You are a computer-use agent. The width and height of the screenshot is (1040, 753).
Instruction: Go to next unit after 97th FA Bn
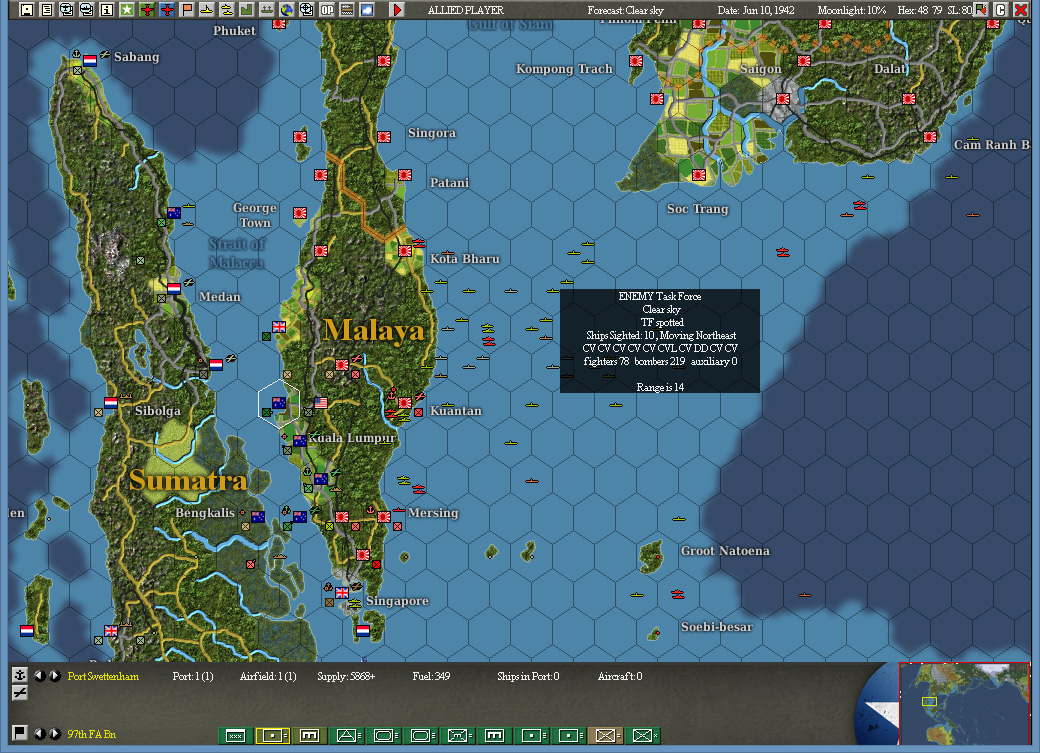[x=55, y=734]
